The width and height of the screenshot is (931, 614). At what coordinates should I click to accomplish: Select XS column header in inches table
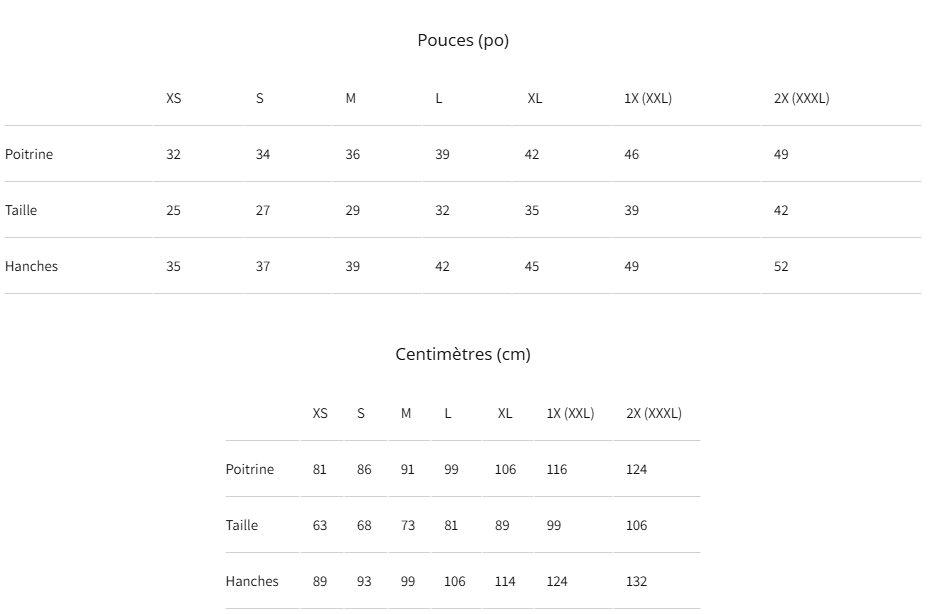[x=173, y=99]
